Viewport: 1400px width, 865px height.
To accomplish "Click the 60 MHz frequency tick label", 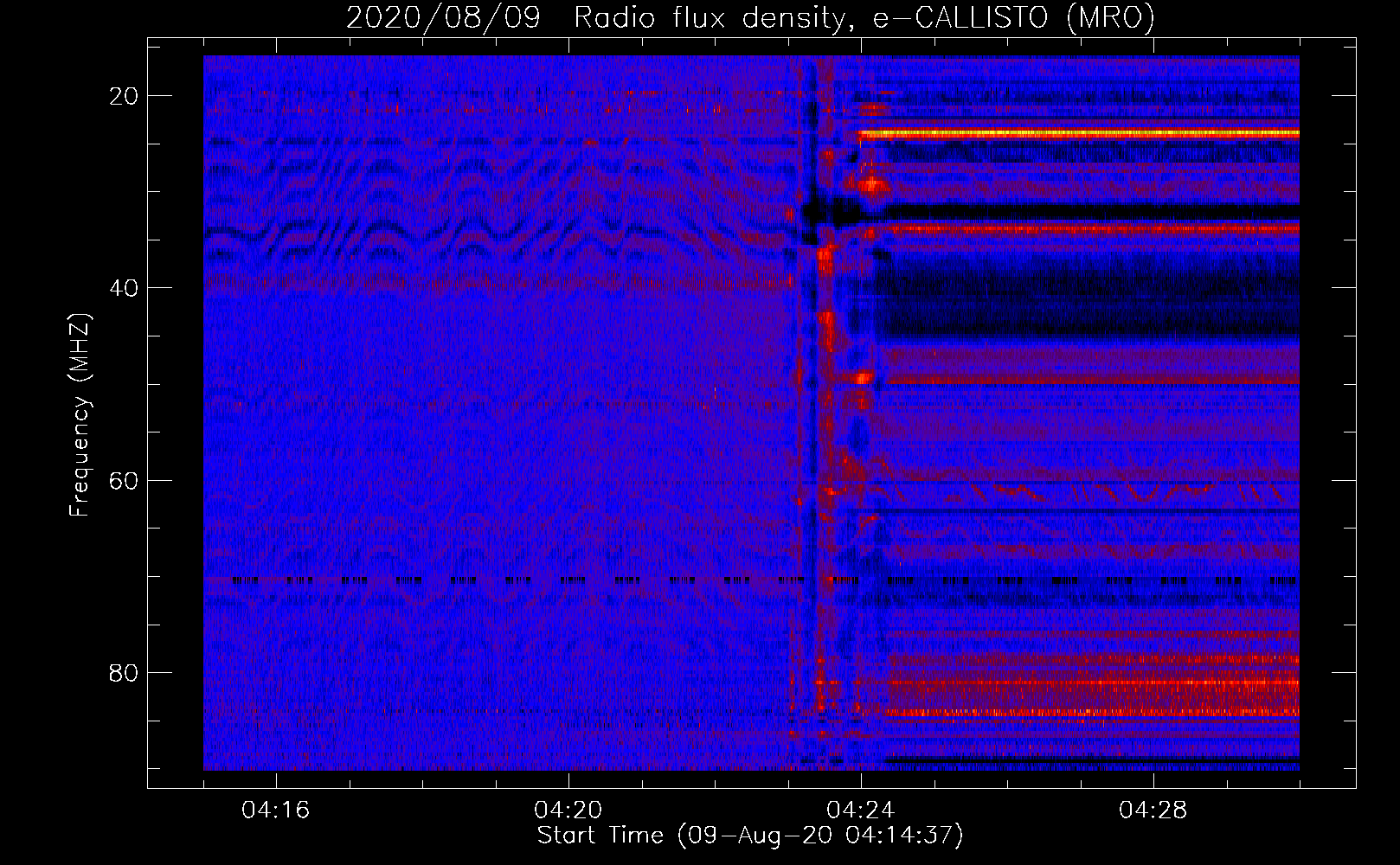I will tap(124, 480).
